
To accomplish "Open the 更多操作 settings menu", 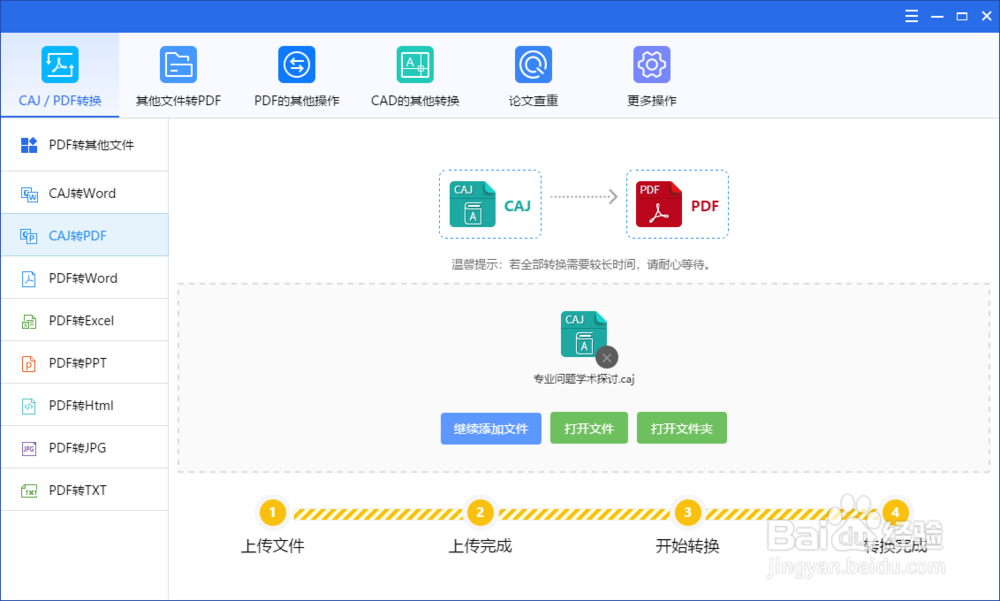I will [652, 75].
